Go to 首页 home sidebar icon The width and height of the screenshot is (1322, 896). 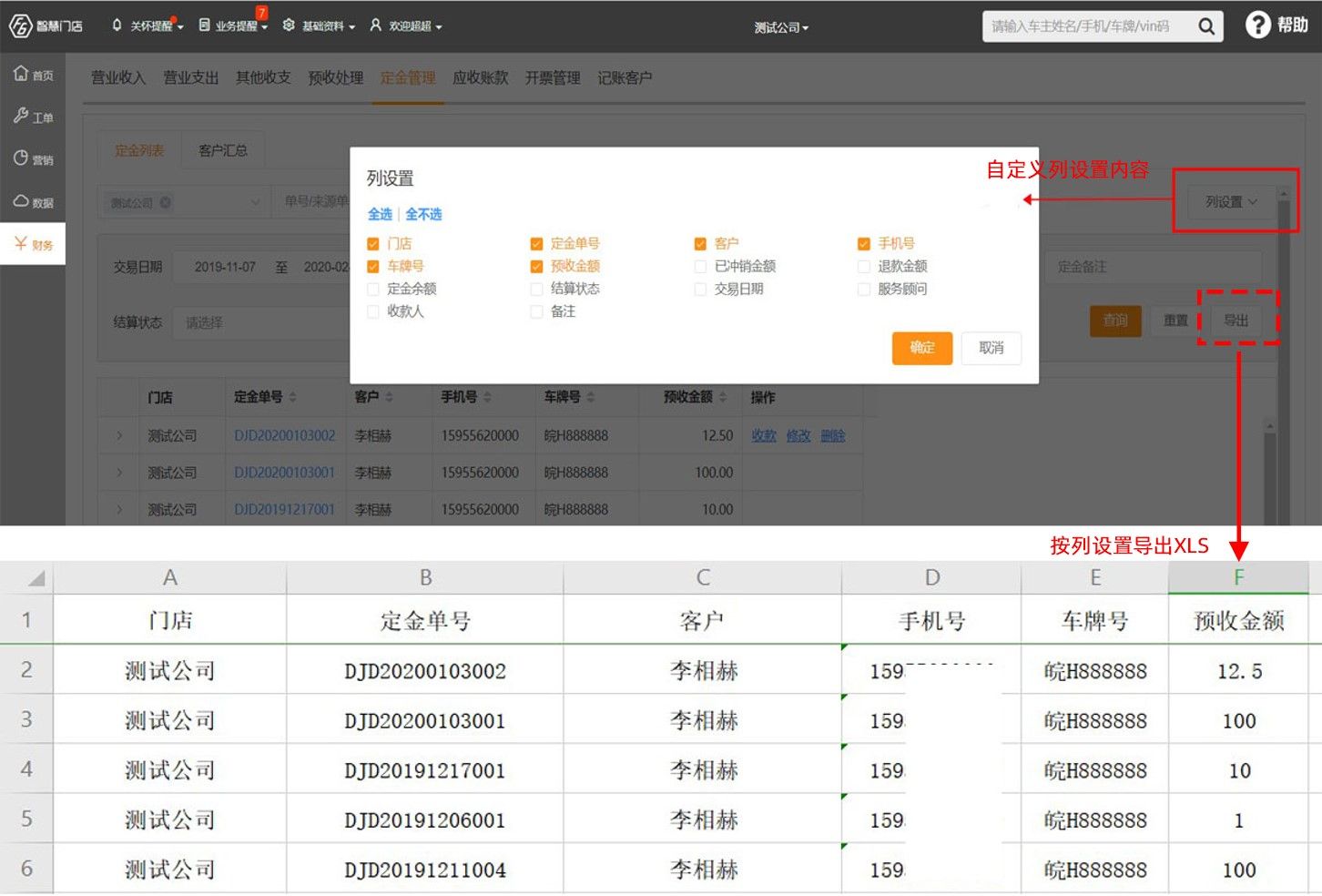tap(21, 74)
